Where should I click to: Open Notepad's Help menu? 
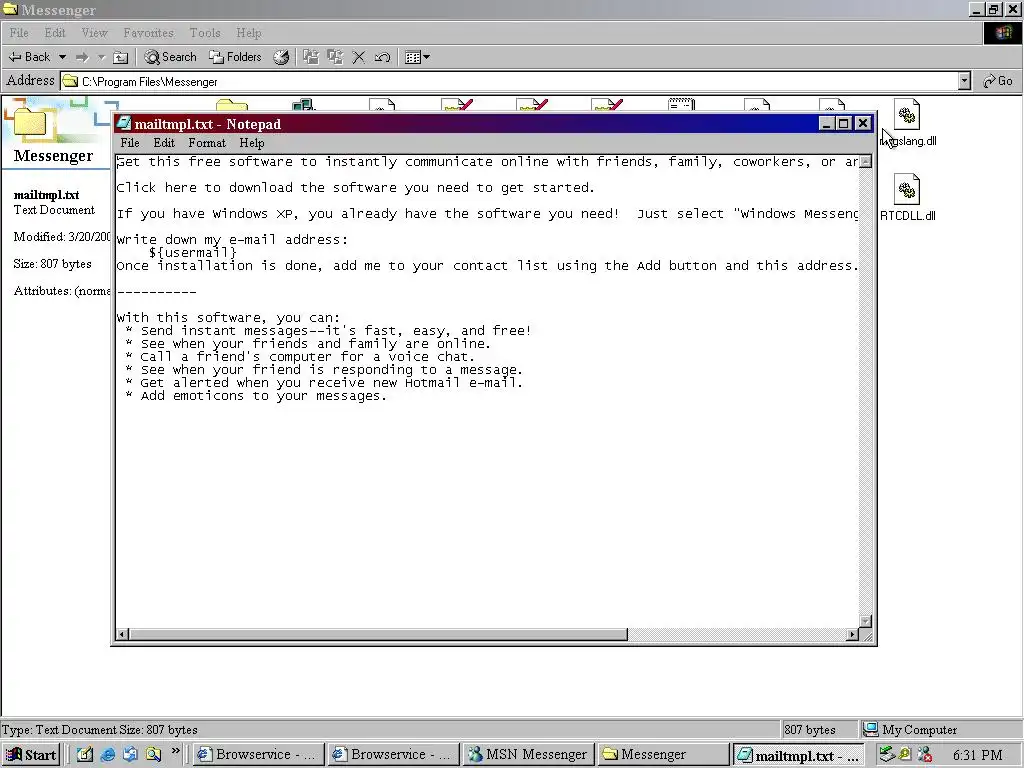[251, 143]
